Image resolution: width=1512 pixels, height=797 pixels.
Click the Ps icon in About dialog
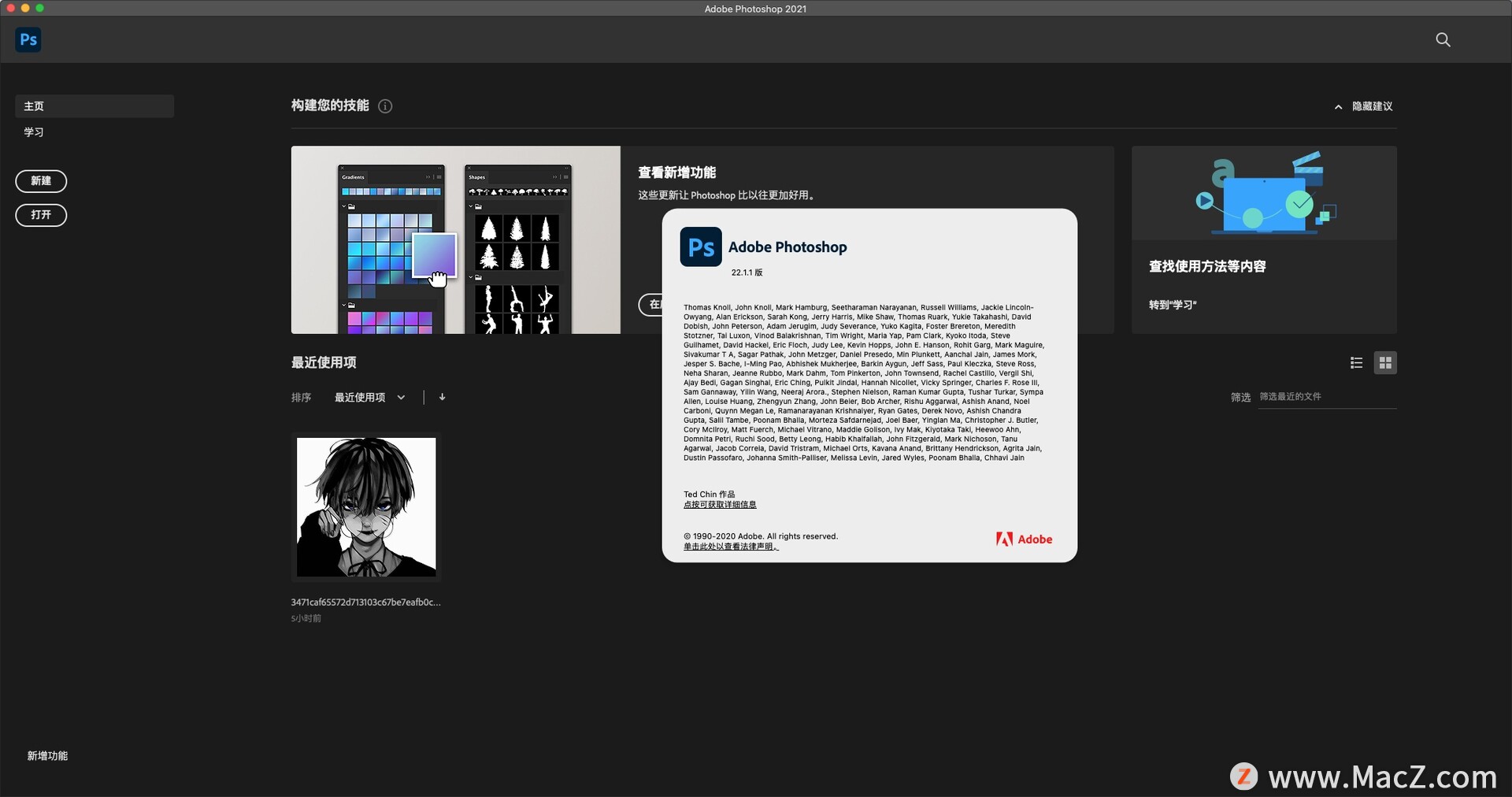[x=700, y=247]
